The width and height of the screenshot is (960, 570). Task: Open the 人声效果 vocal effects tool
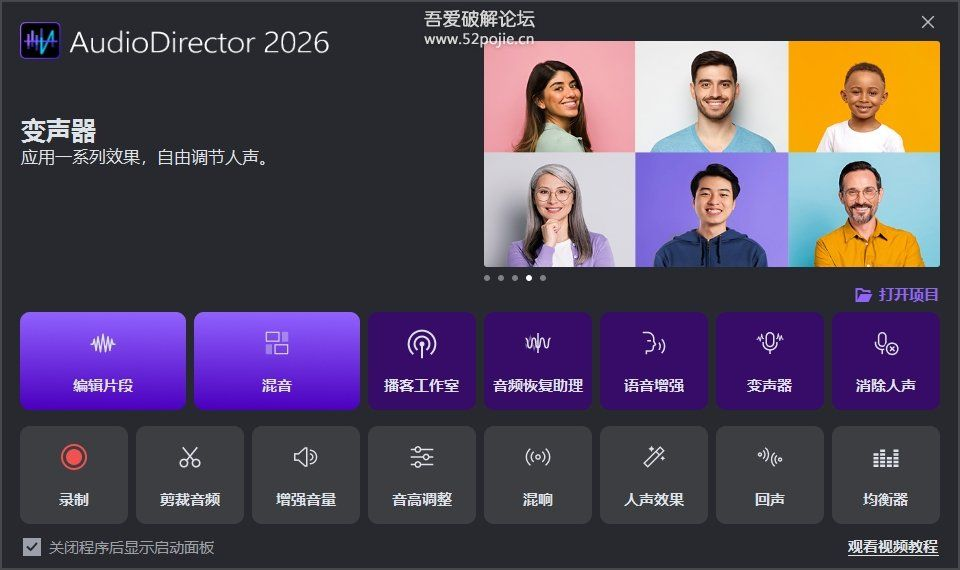(654, 475)
